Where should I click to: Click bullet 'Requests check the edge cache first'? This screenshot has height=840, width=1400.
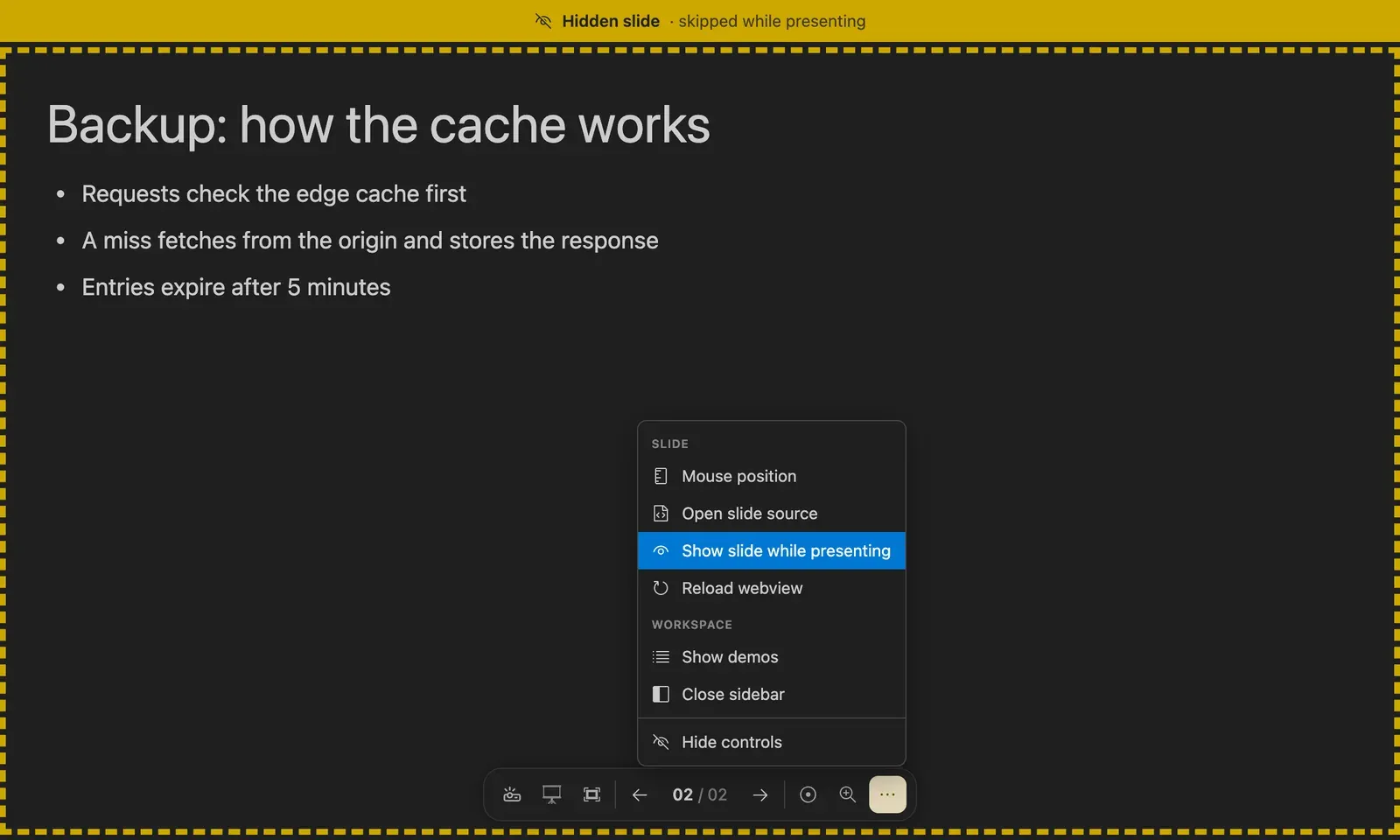tap(274, 193)
